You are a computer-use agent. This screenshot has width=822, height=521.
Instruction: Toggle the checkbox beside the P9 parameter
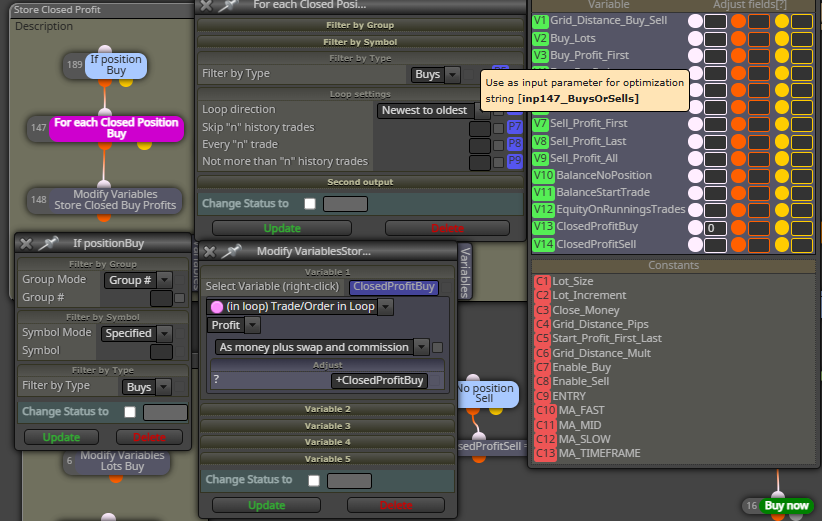point(499,162)
